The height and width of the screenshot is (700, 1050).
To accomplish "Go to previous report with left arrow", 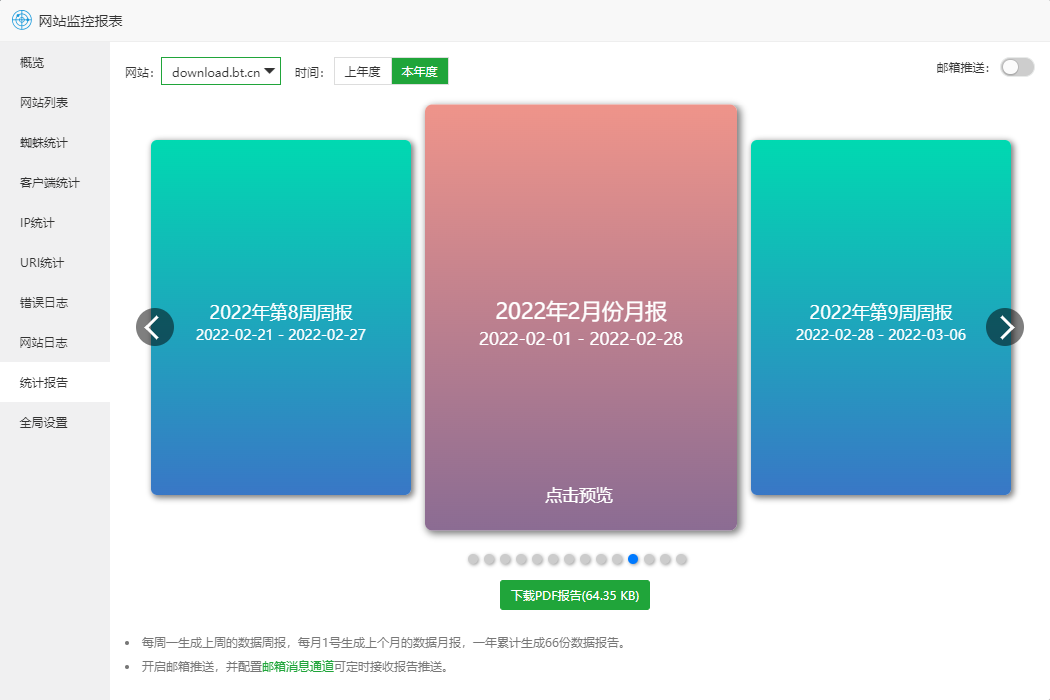I will [x=155, y=327].
